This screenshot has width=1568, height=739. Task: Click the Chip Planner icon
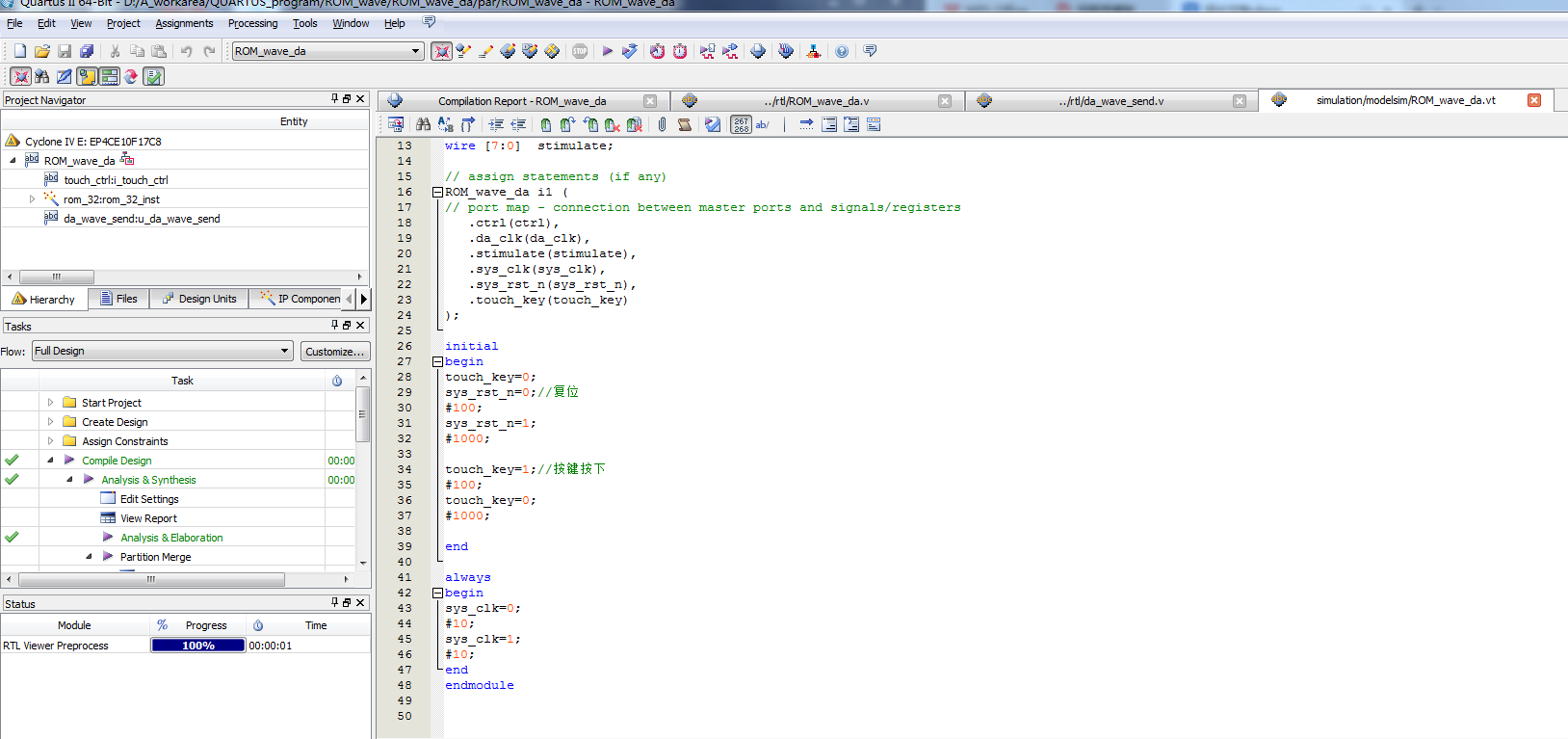[552, 51]
